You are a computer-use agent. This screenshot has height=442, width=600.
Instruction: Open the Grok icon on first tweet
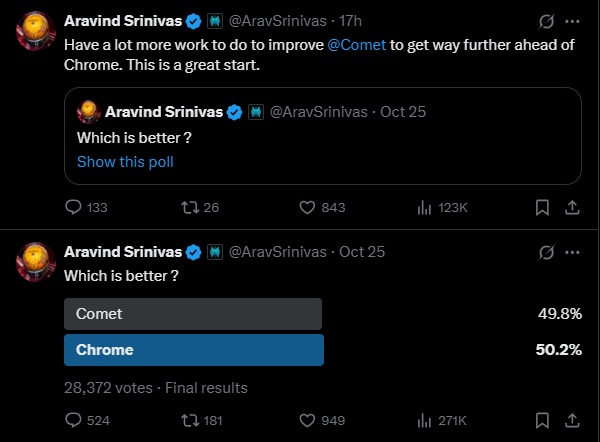point(547,20)
